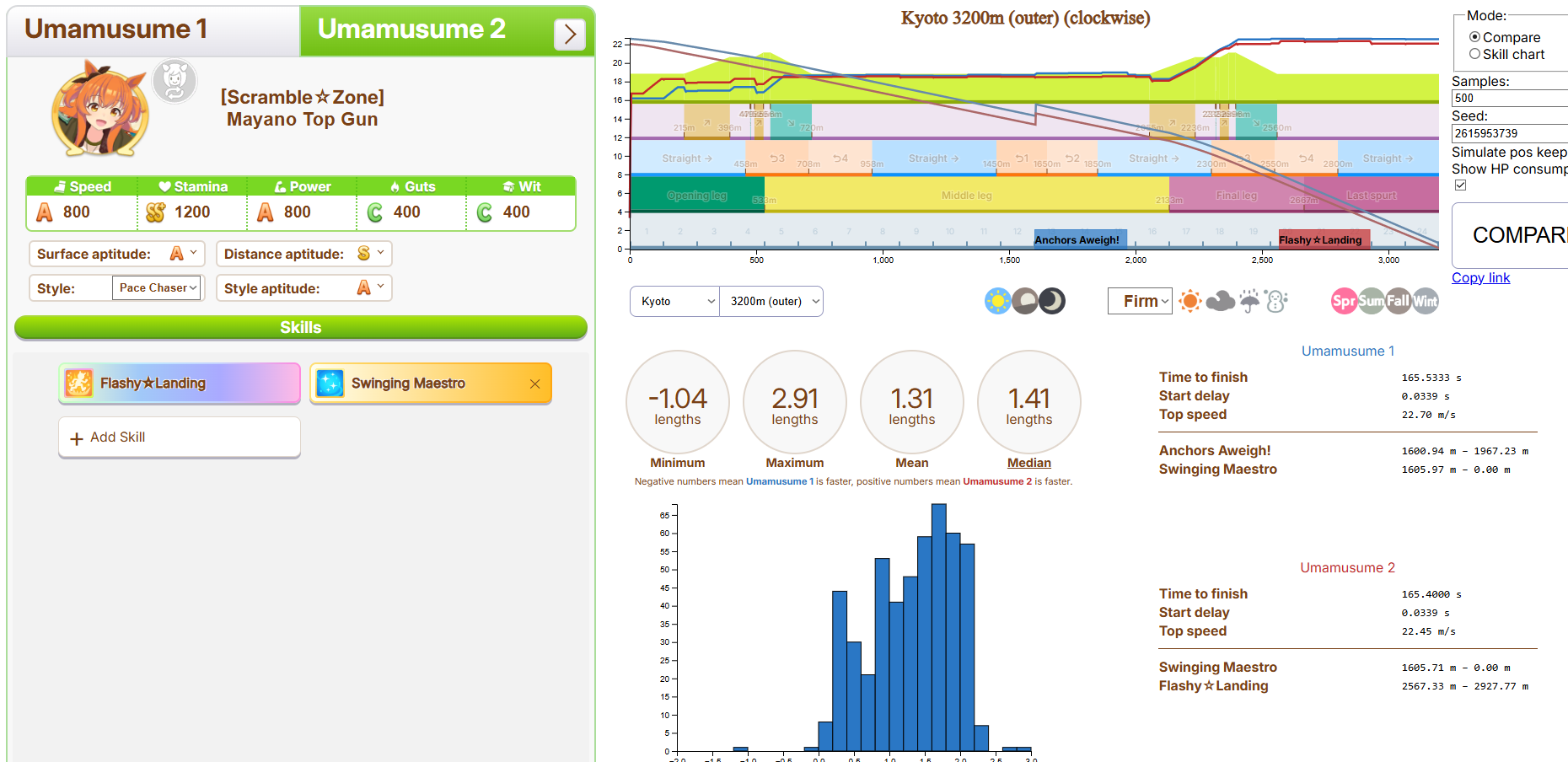Open Kyoto racetrack dropdown
Image resolution: width=1568 pixels, height=762 pixels.
674,301
